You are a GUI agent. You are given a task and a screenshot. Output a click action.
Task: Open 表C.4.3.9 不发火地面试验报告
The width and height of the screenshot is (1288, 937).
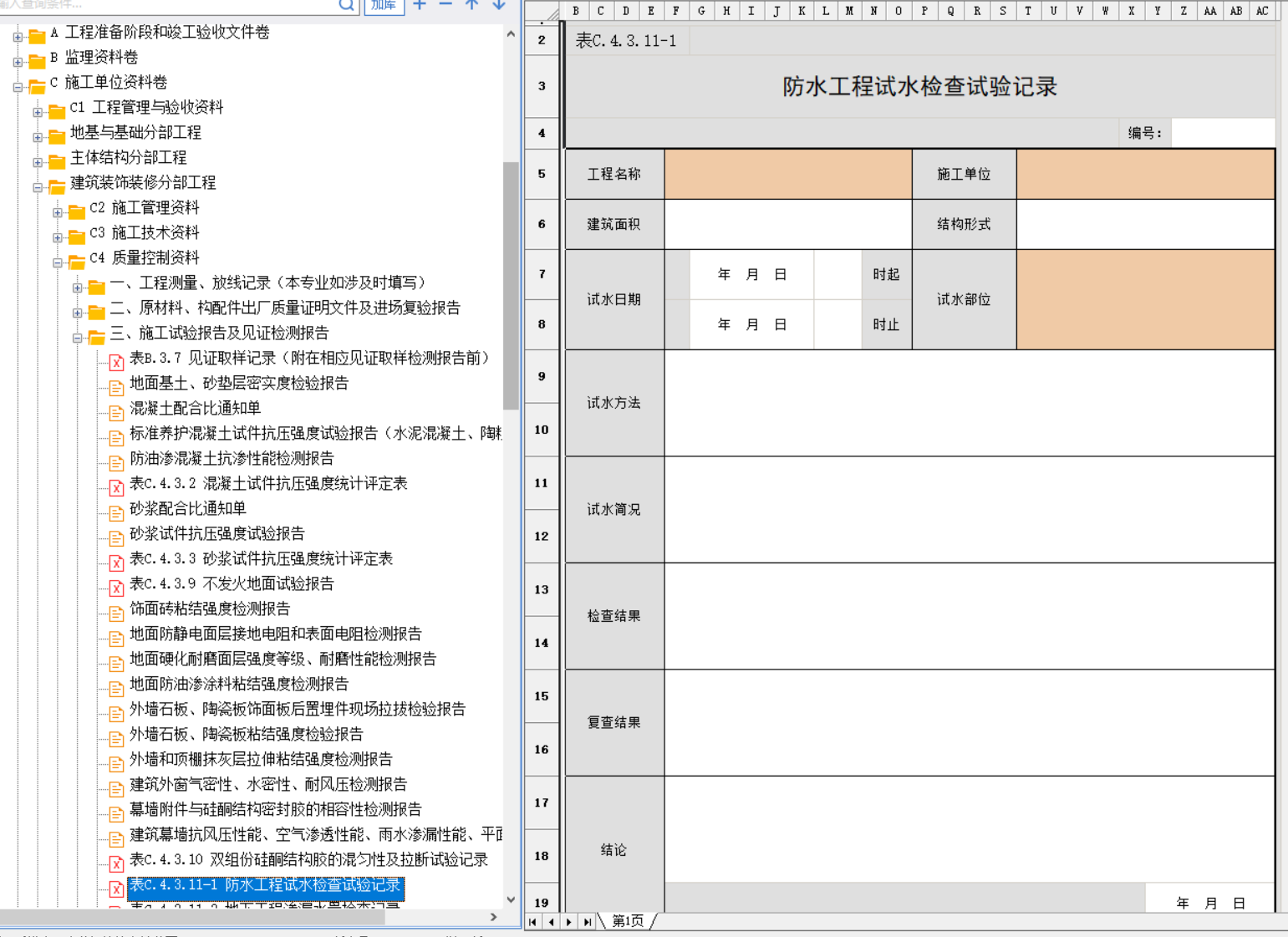tap(231, 583)
